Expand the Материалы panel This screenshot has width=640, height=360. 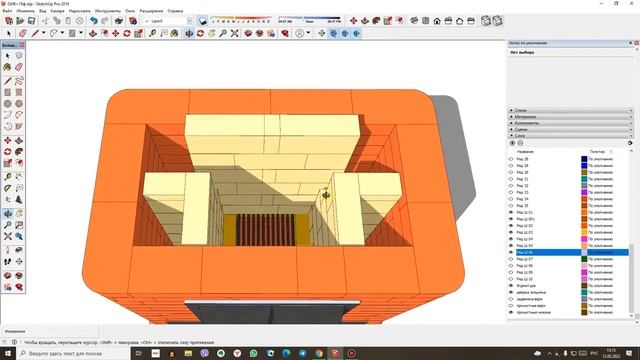pyautogui.click(x=571, y=117)
